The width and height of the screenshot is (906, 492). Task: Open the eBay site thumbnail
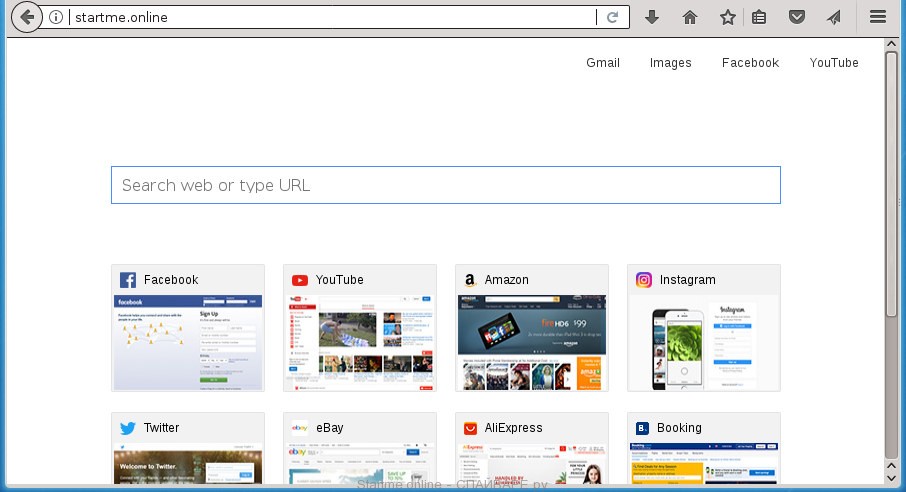pos(359,464)
